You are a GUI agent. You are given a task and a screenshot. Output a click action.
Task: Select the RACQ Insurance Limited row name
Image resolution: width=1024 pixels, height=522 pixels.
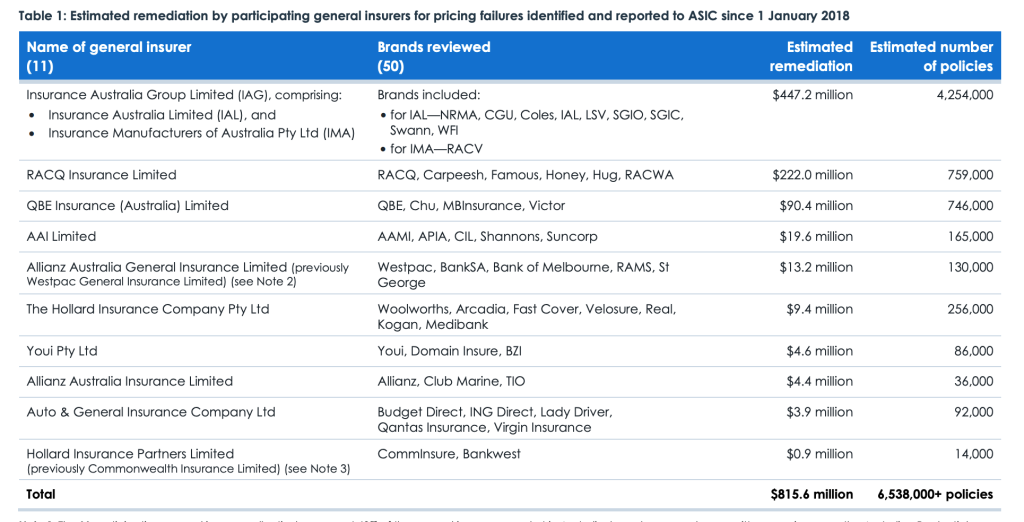click(101, 175)
